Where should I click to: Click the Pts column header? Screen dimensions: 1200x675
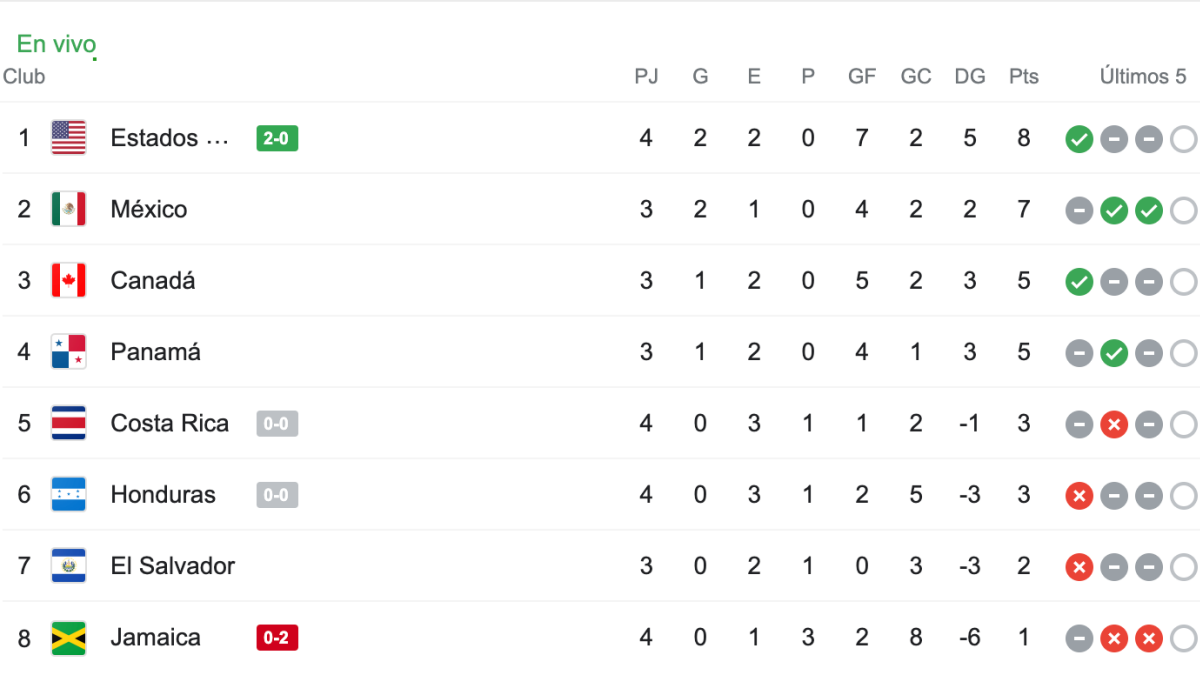[x=1024, y=77]
